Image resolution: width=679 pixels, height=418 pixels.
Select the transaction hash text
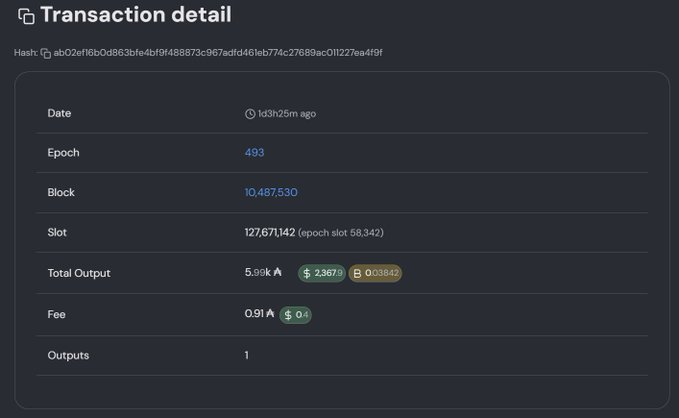coord(218,53)
